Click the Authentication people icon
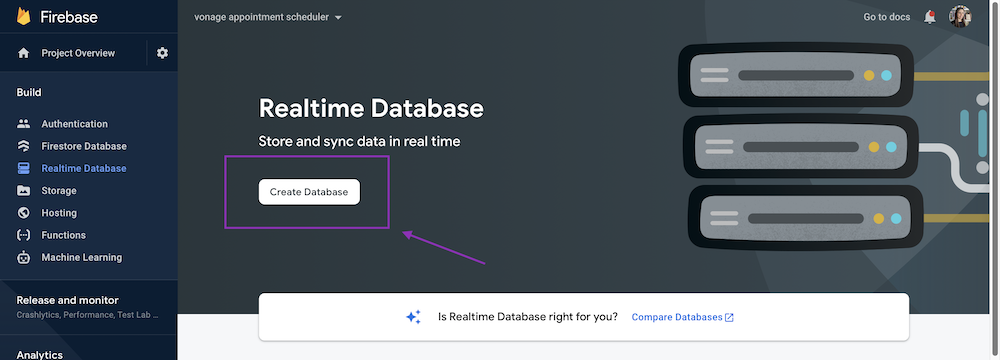The image size is (1000, 360). 24,124
